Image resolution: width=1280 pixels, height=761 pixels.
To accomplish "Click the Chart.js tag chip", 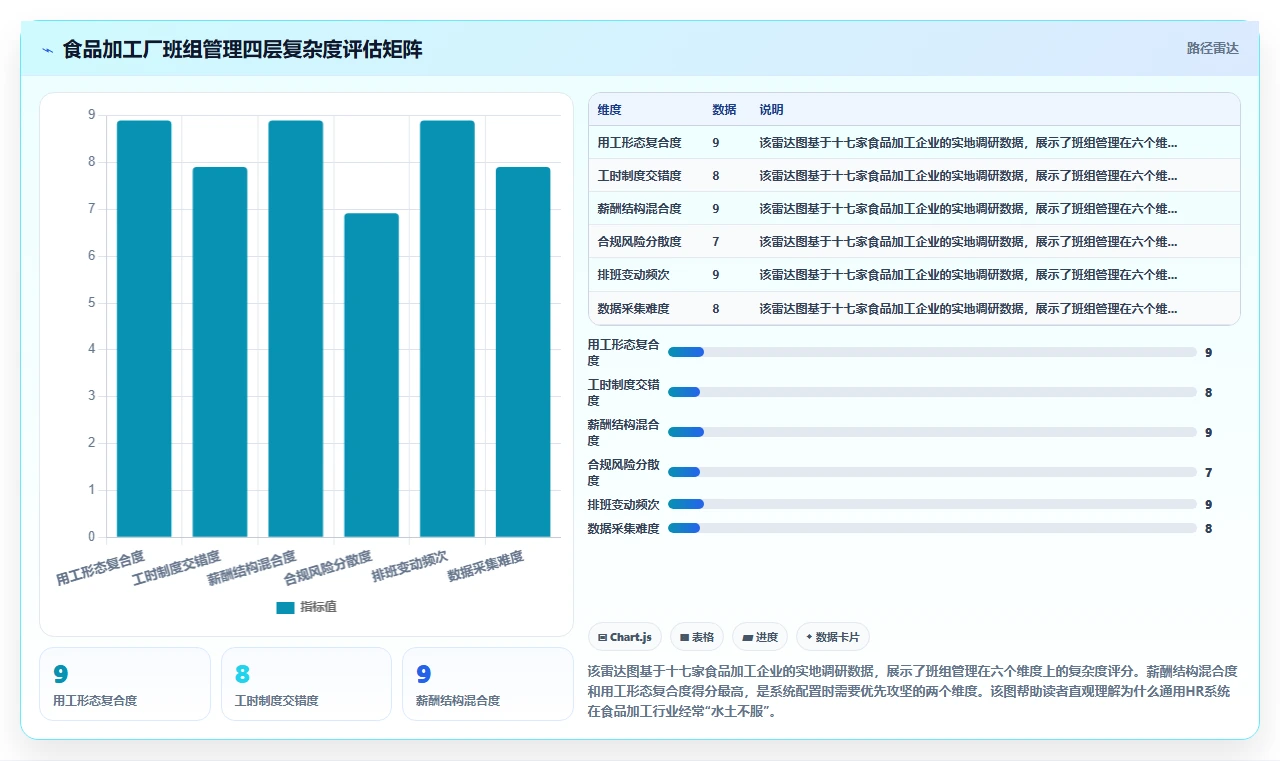I will point(625,637).
